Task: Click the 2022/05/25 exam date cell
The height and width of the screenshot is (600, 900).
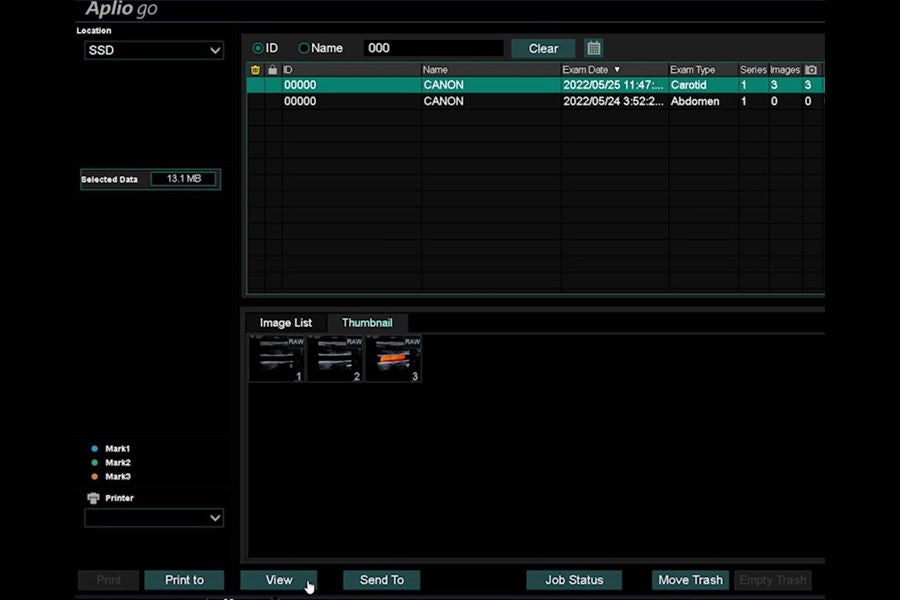Action: (x=613, y=85)
